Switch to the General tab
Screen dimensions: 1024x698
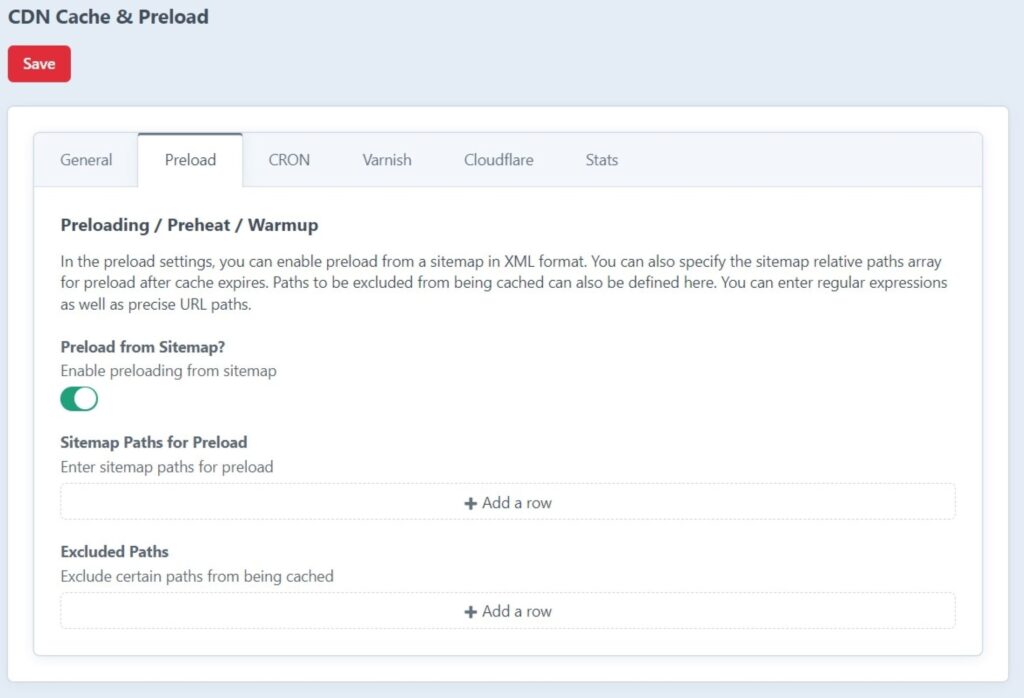coord(85,160)
